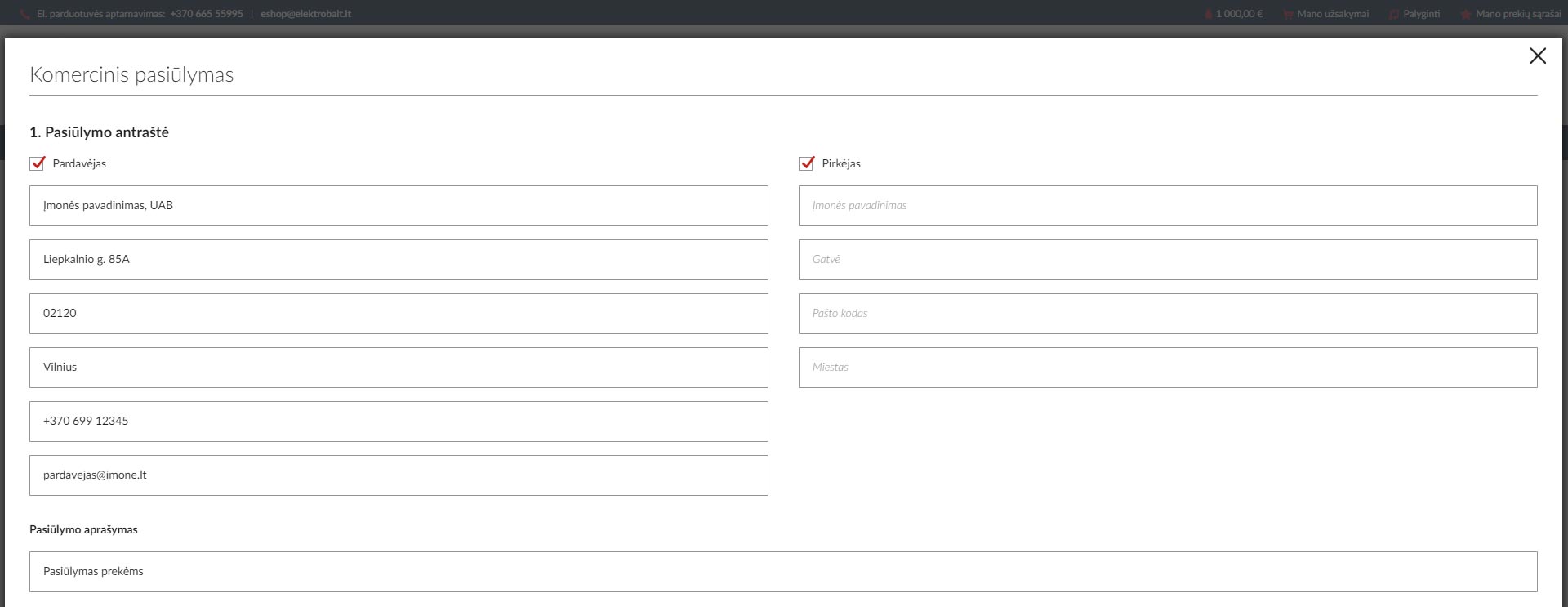Select the seller postal code 02120 field

(399, 314)
